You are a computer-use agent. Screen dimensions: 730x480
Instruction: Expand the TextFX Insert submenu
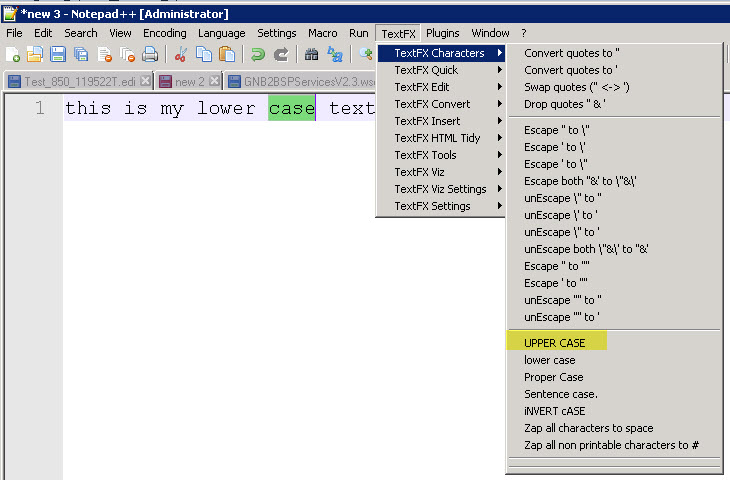441,121
